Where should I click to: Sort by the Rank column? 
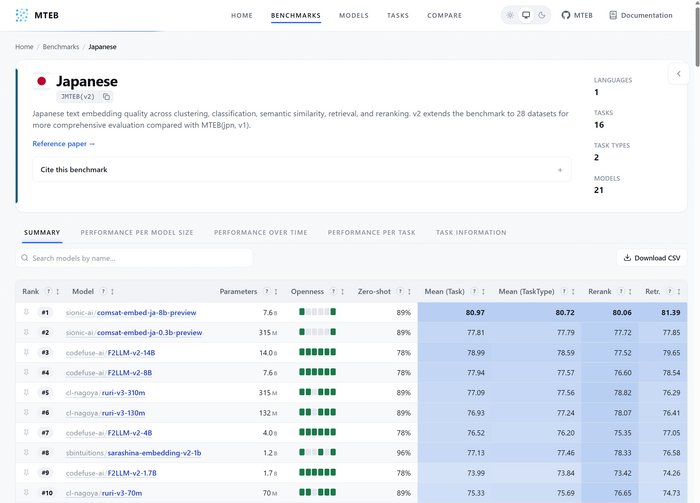pyautogui.click(x=58, y=291)
